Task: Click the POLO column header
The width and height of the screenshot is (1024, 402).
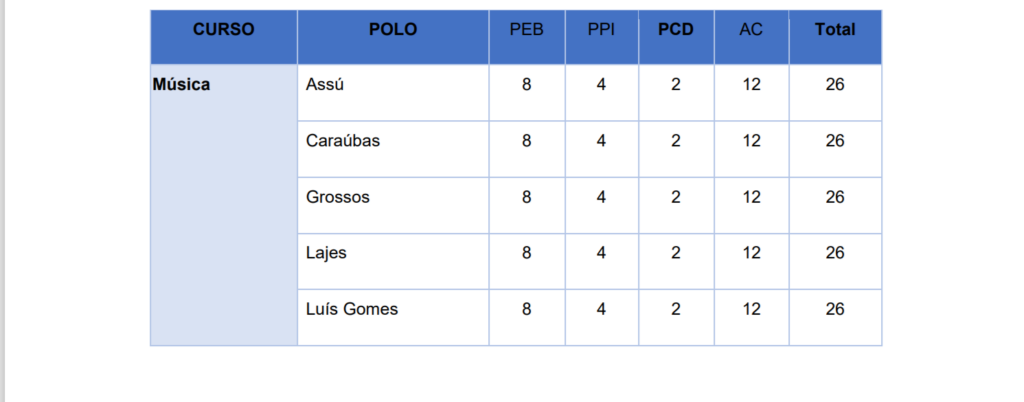Action: 393,37
